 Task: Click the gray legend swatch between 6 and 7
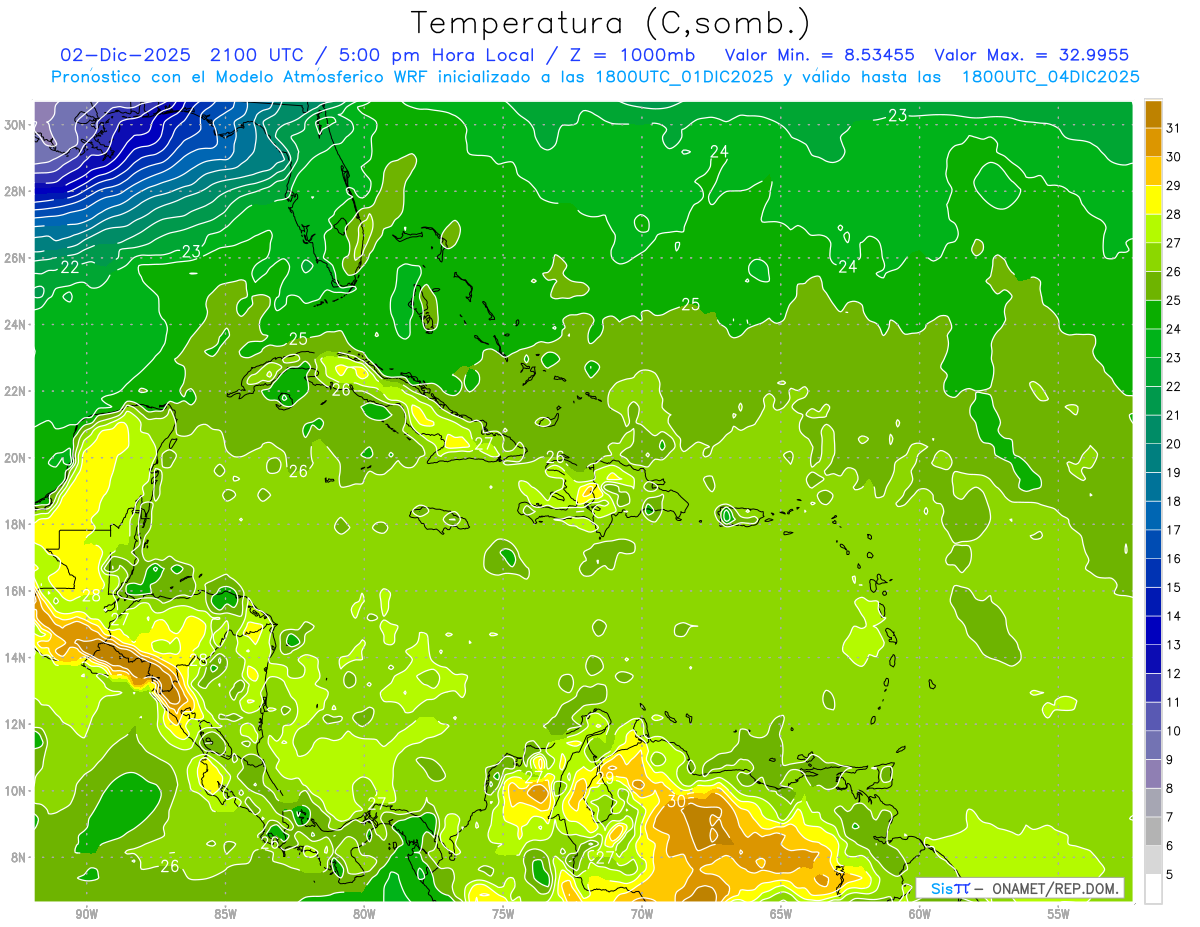click(1153, 831)
